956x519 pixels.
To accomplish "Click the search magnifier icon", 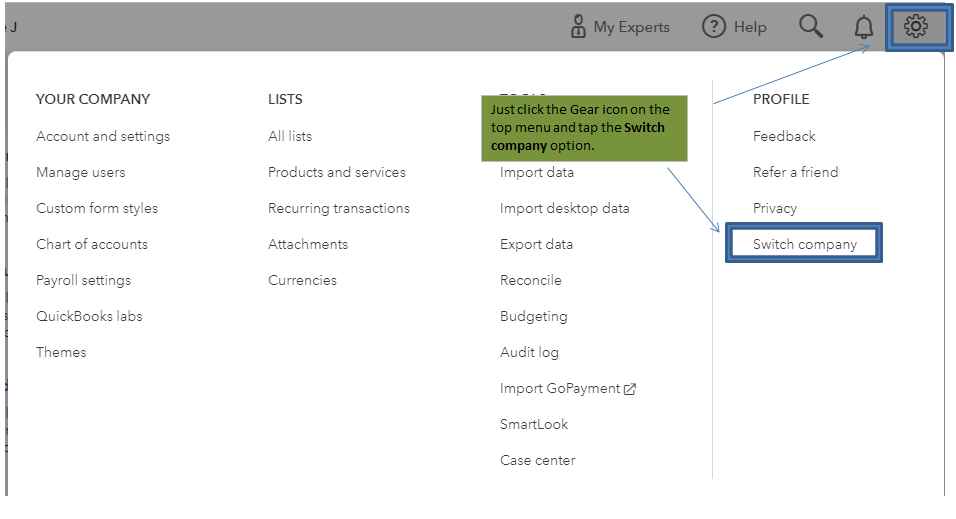I will (811, 27).
